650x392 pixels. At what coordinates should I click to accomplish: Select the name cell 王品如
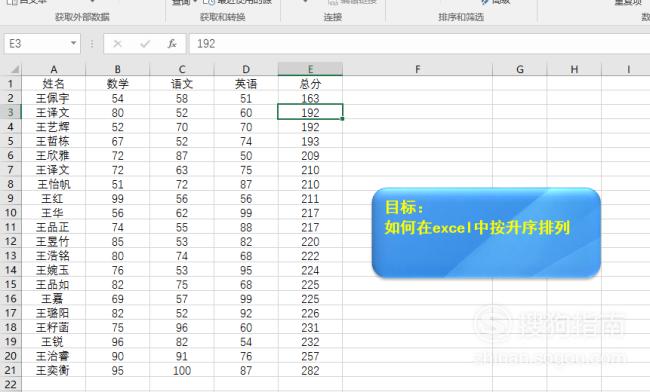53,284
